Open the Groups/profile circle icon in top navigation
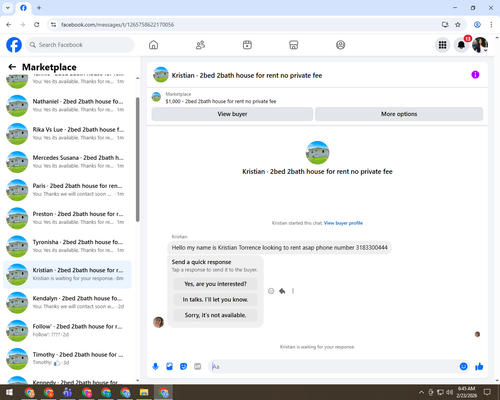The width and height of the screenshot is (500, 400). (340, 45)
